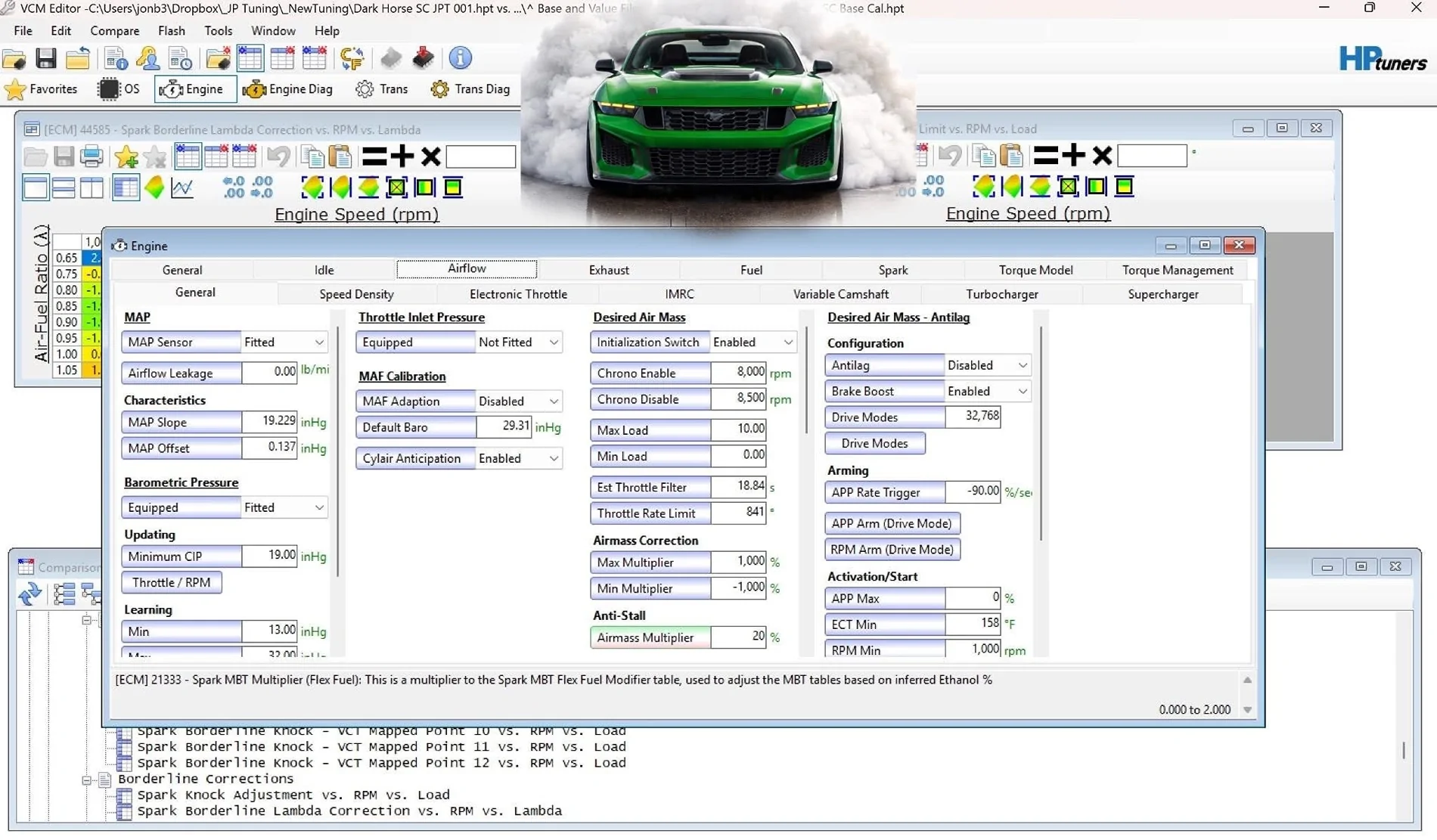Click the RPM Arm (Drive Mode) button
The image size is (1437, 840).
pos(892,550)
